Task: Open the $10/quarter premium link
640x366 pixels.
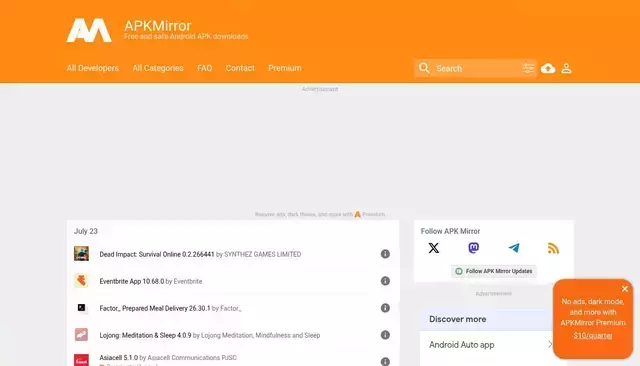Action: click(593, 335)
